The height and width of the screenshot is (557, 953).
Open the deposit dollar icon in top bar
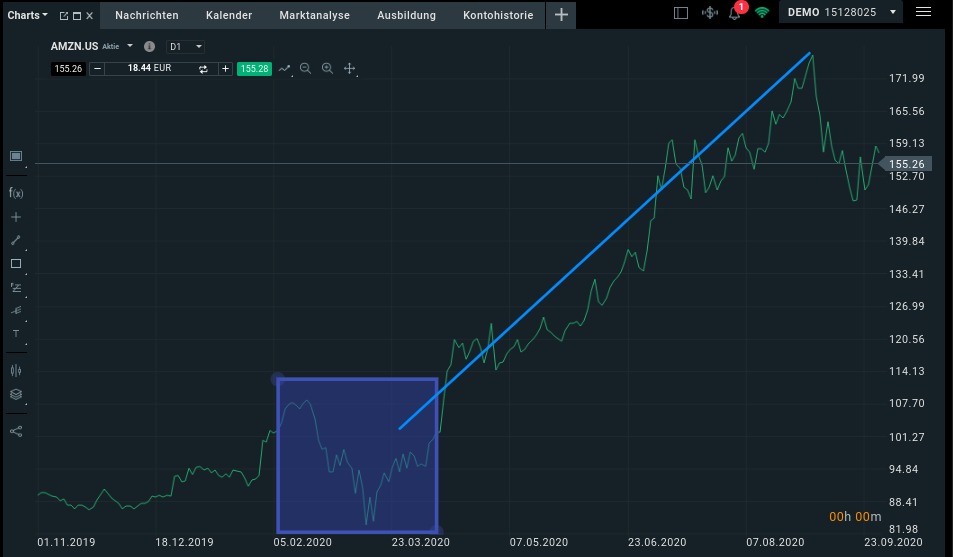click(x=709, y=13)
